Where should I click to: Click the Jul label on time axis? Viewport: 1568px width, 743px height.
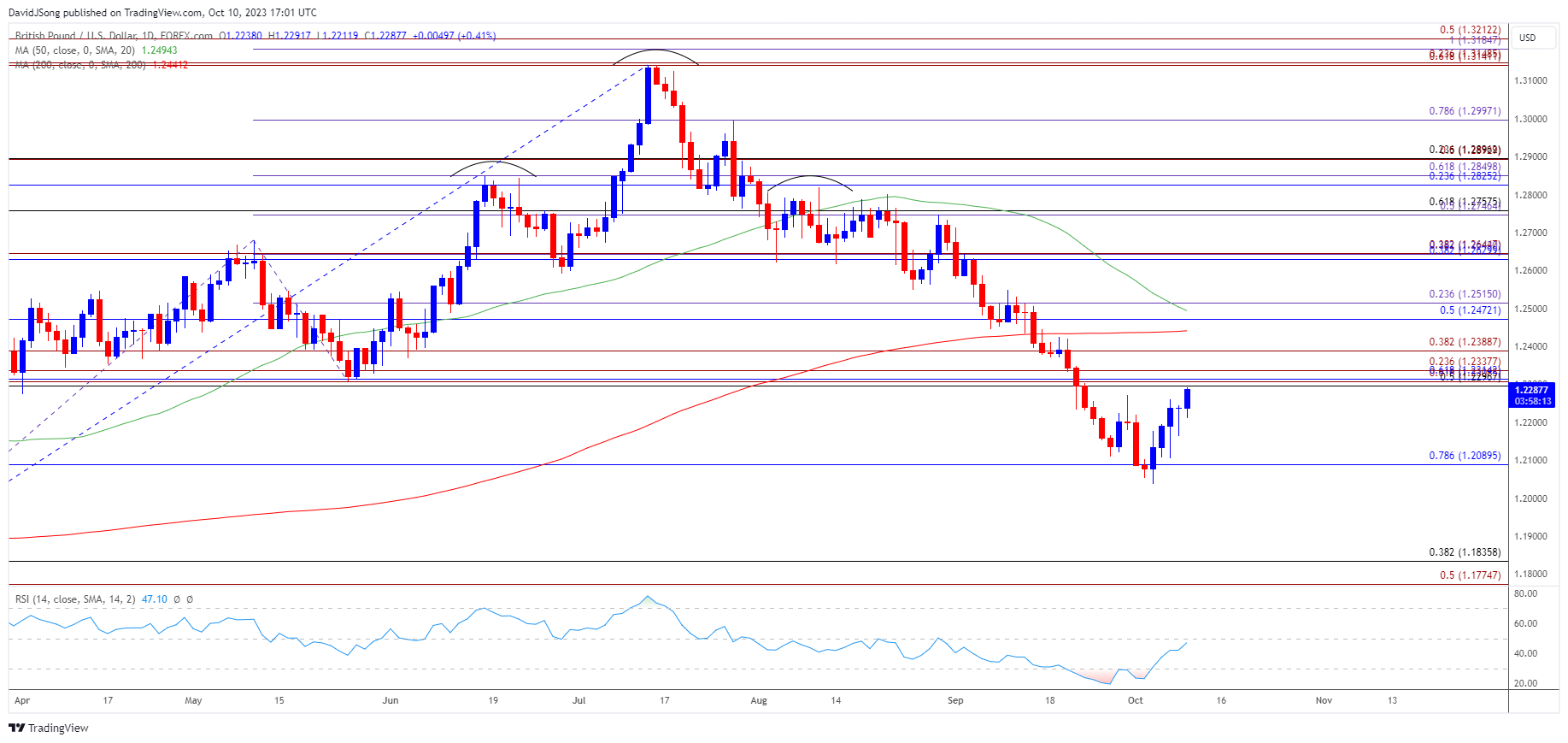coord(579,701)
